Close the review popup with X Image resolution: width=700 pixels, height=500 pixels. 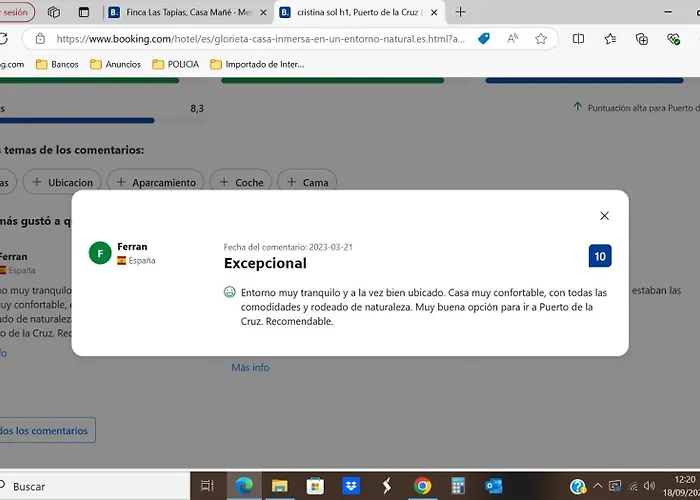coord(604,216)
